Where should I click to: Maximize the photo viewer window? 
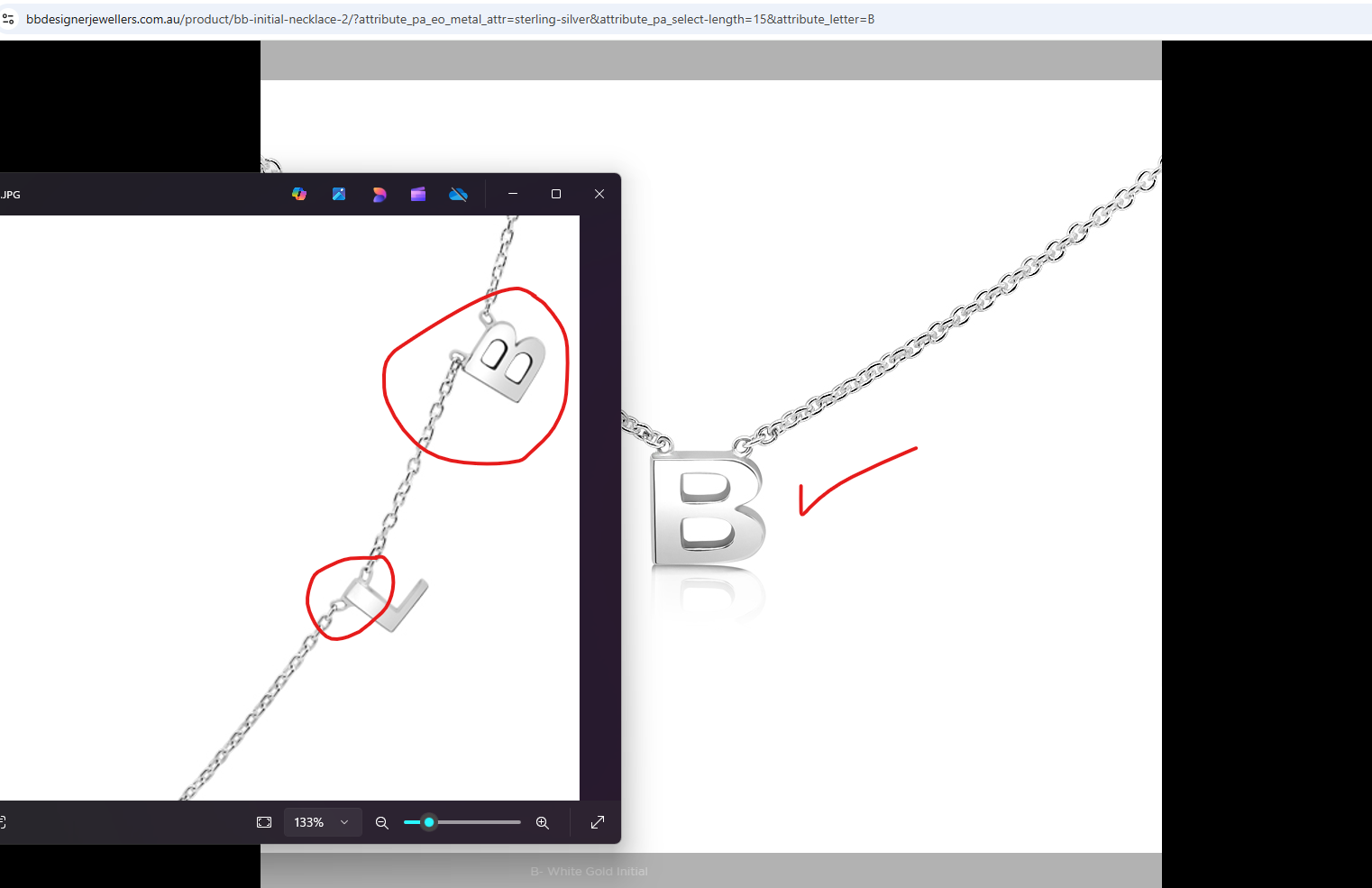pyautogui.click(x=556, y=194)
